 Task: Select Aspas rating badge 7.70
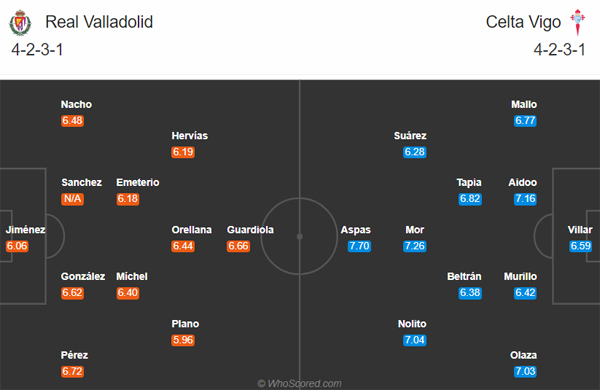click(359, 246)
